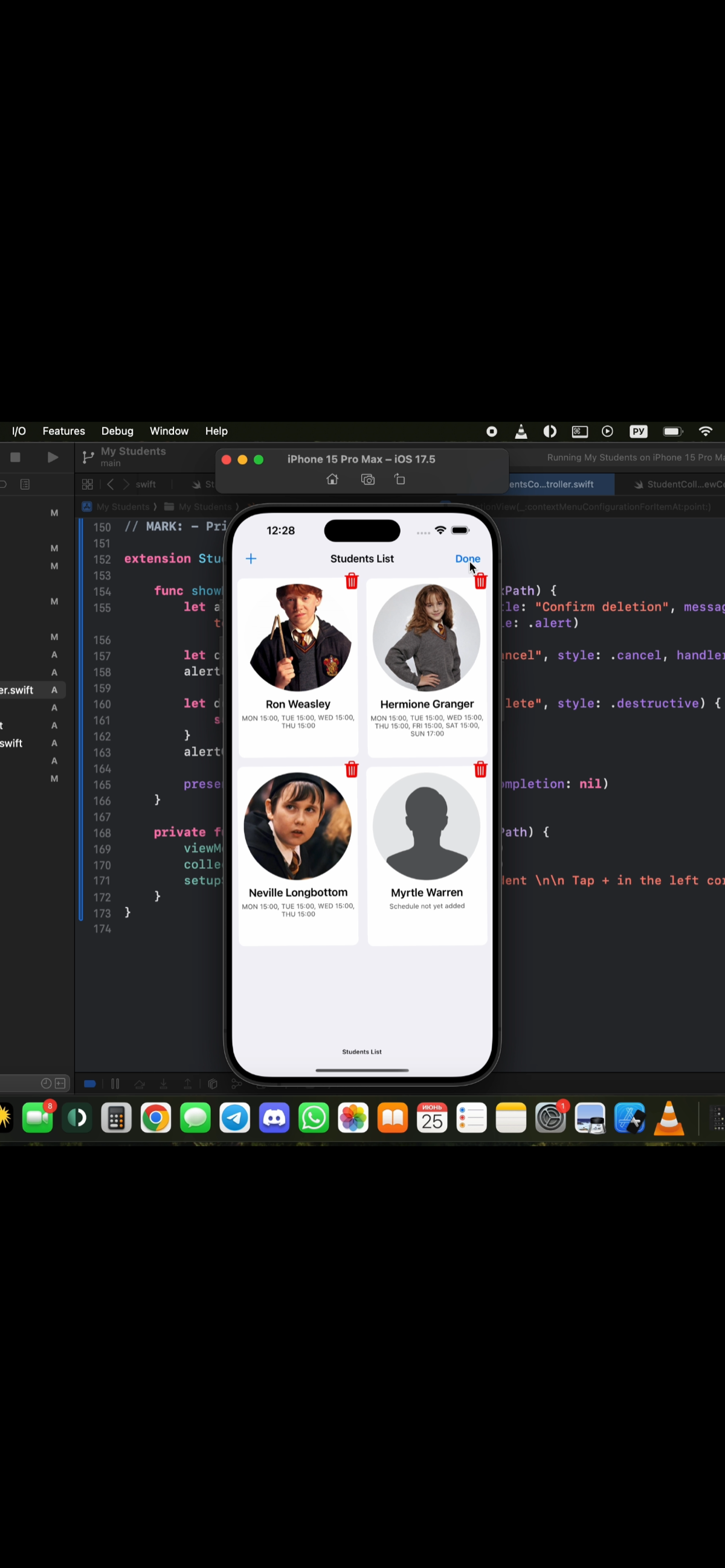Open the Books app from the Dock
The height and width of the screenshot is (1568, 725).
tap(392, 1118)
